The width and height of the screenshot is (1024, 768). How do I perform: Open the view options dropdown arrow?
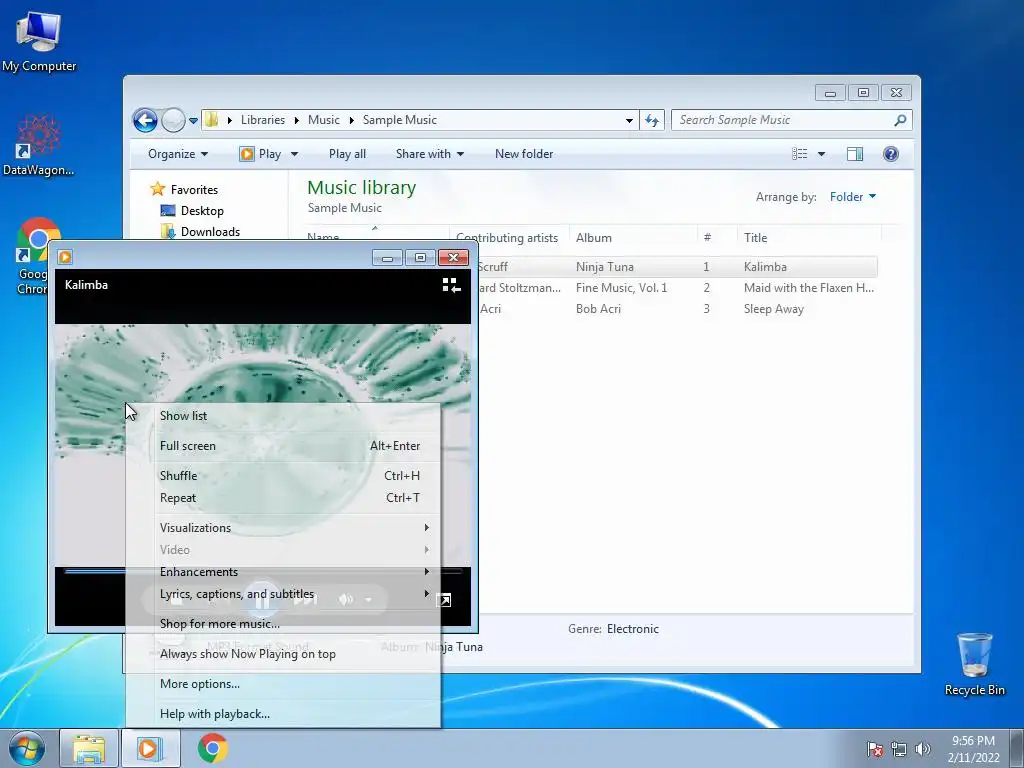coord(822,154)
